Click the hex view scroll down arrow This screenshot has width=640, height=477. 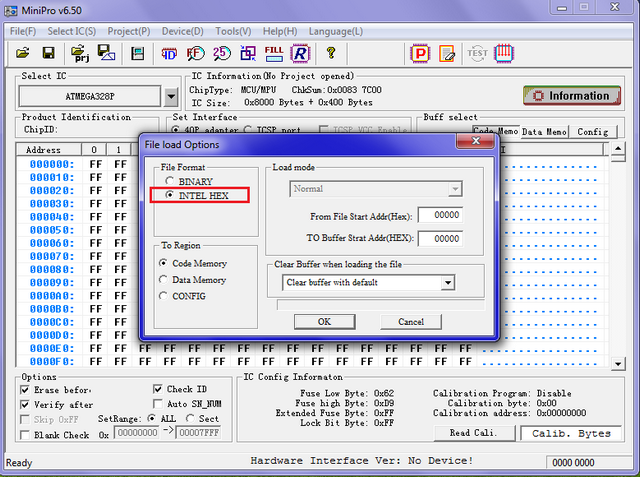618,364
